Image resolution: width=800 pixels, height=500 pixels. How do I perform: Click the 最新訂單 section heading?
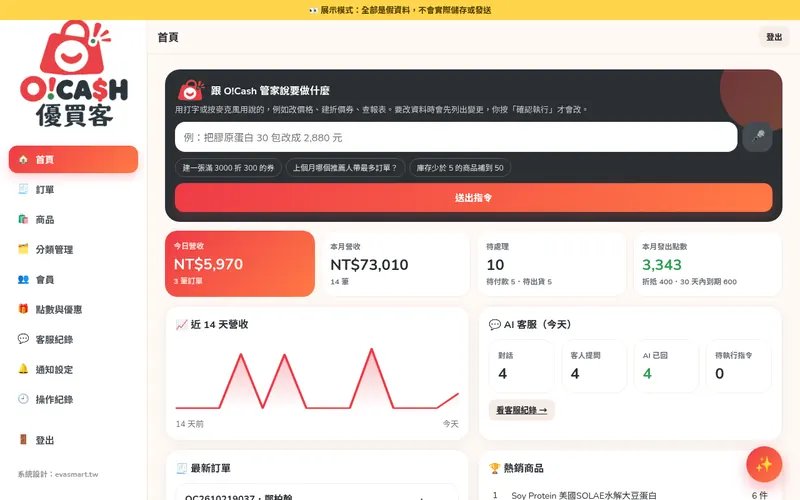pos(211,468)
